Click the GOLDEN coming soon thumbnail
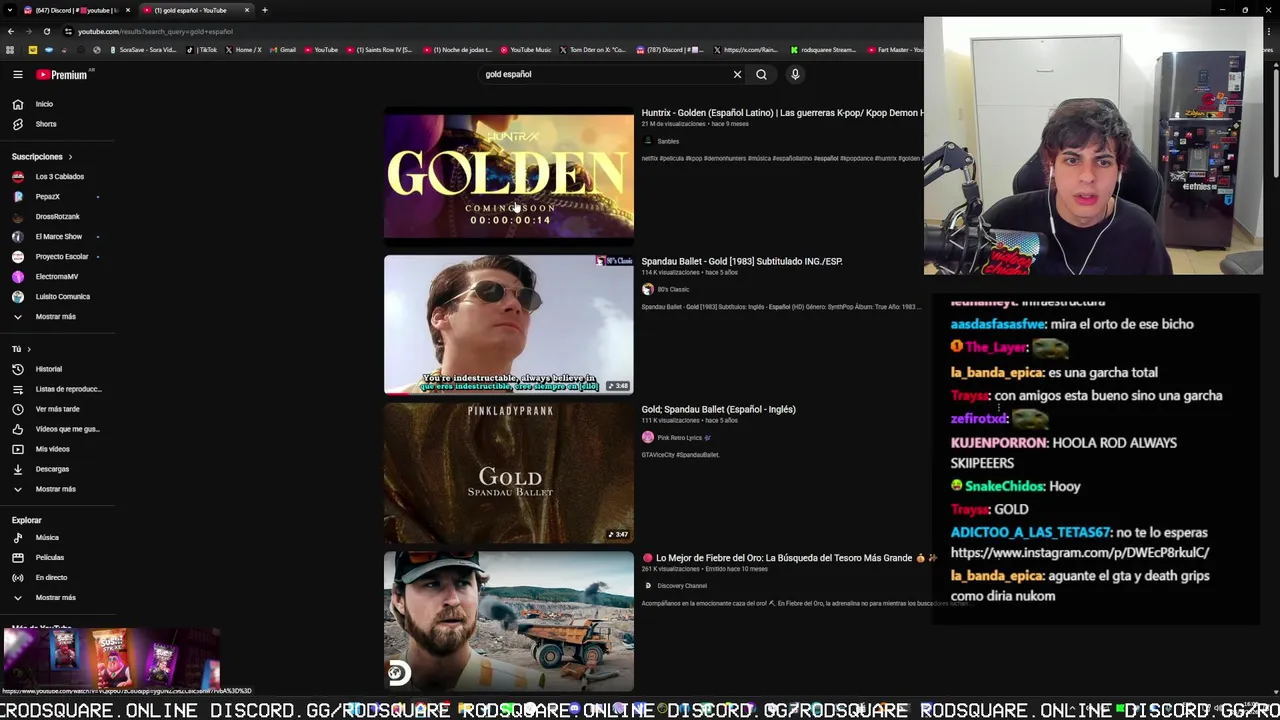This screenshot has height=720, width=1280. coord(509,177)
